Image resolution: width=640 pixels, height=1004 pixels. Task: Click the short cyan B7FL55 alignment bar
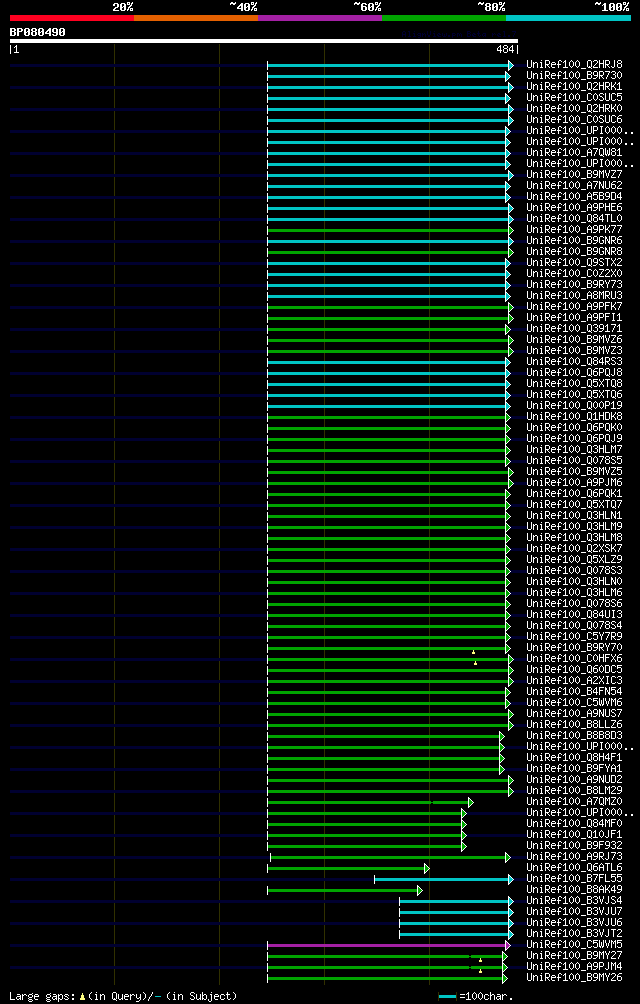(x=442, y=879)
